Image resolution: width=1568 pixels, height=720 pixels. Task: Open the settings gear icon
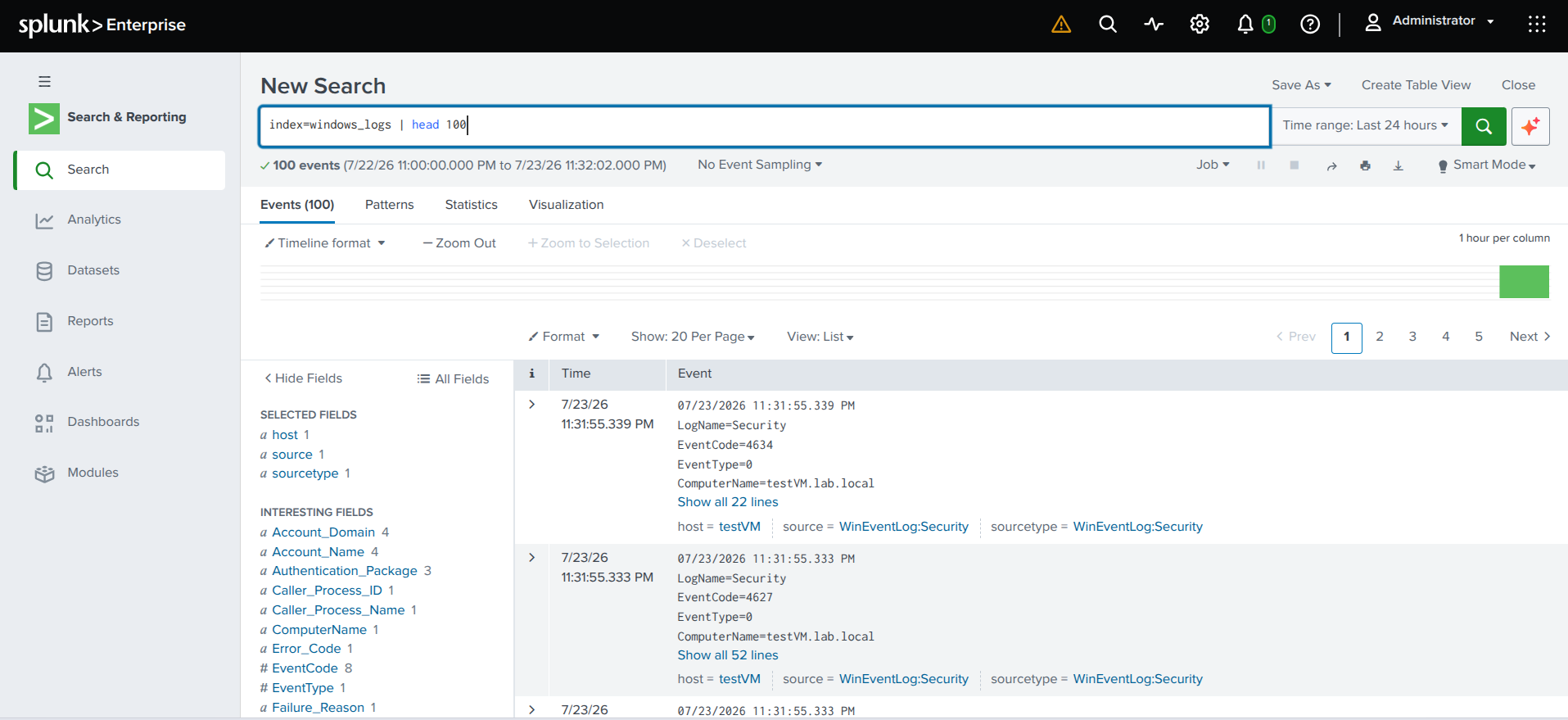1200,25
